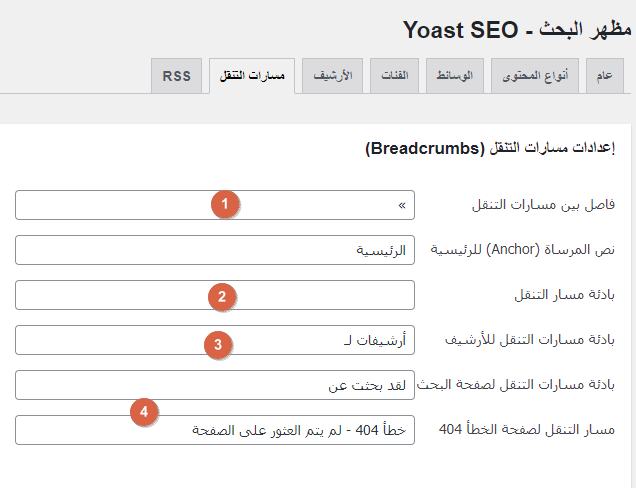This screenshot has height=488, width=636.
Task: Click the search prefix field لقد بحثت عن
Action: point(215,385)
